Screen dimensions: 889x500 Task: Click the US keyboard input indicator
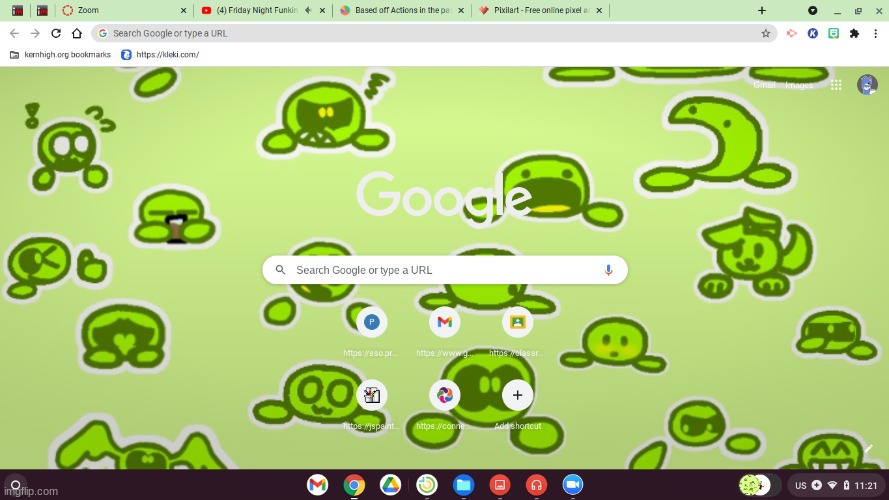(x=801, y=485)
